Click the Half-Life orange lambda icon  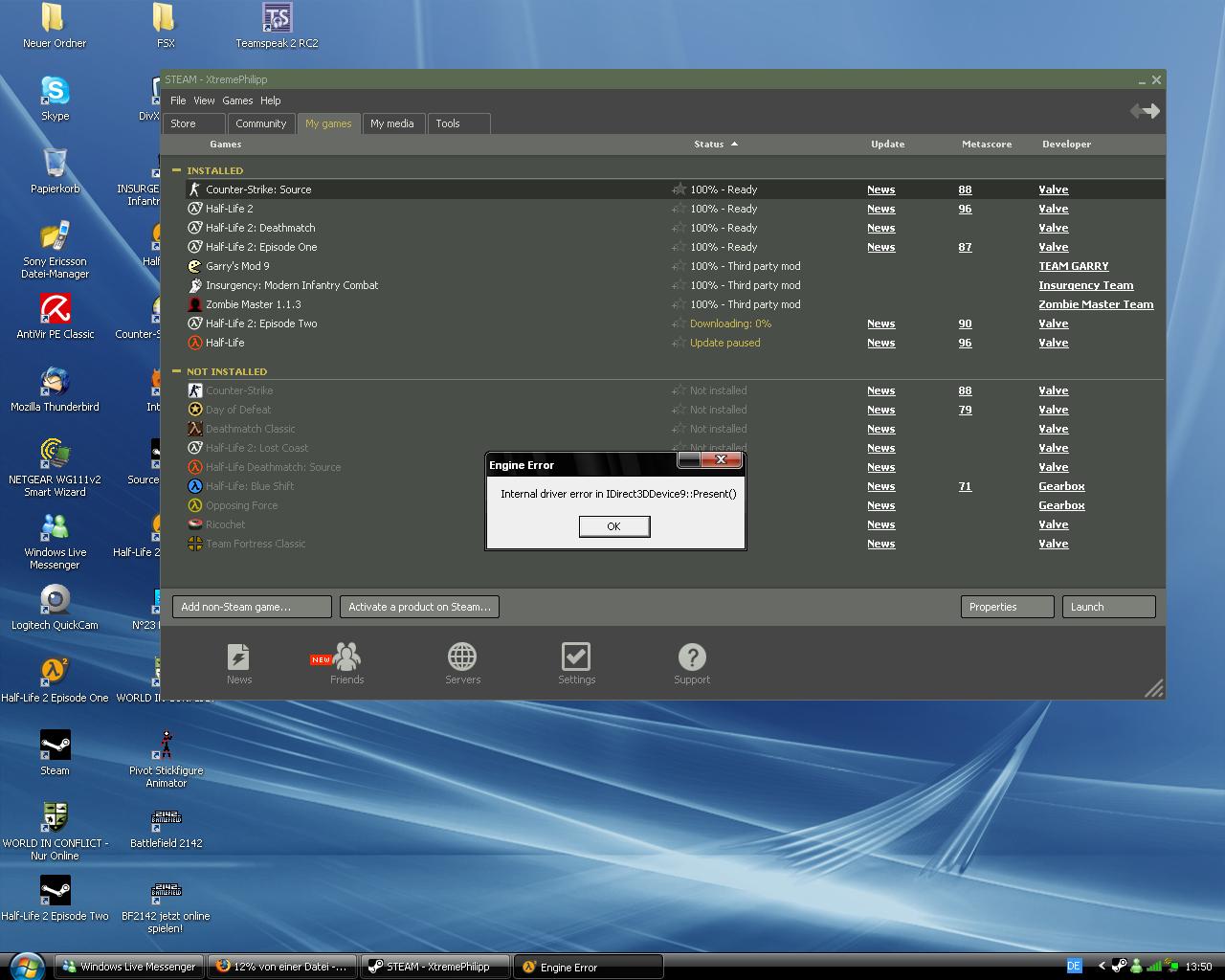195,343
